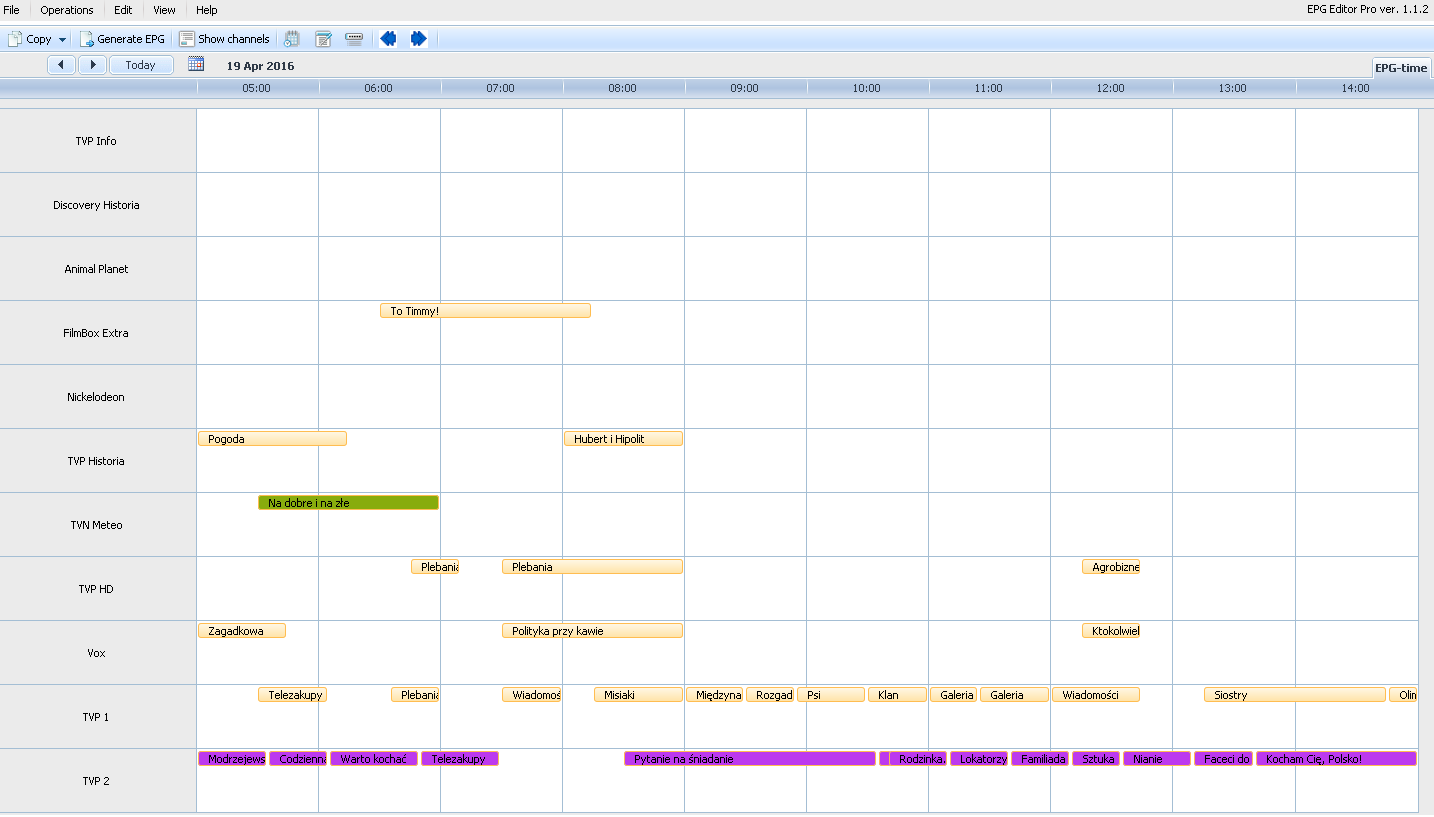The height and width of the screenshot is (817, 1434).
Task: Open the File menu
Action: [x=11, y=10]
